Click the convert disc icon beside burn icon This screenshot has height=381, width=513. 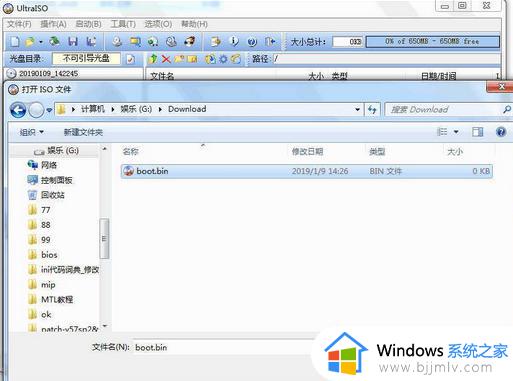171,42
